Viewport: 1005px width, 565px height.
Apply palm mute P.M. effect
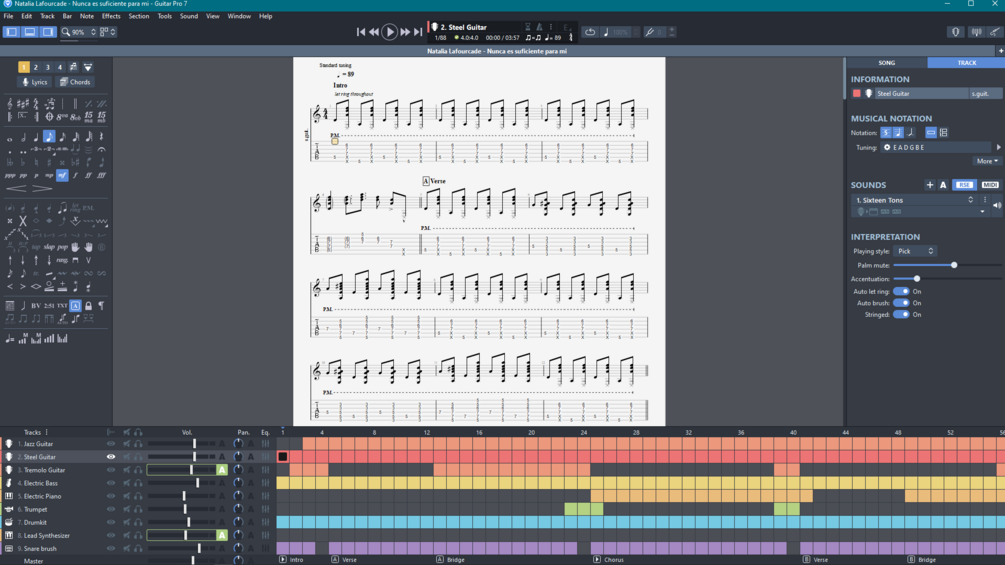click(x=88, y=208)
